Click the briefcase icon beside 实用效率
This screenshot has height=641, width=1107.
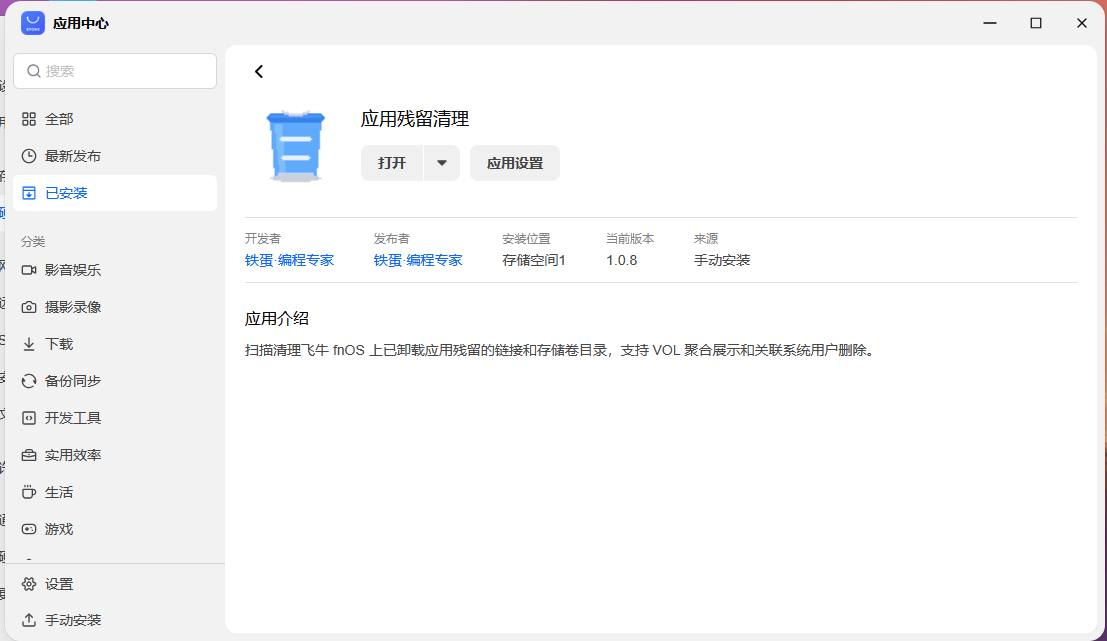click(x=29, y=455)
